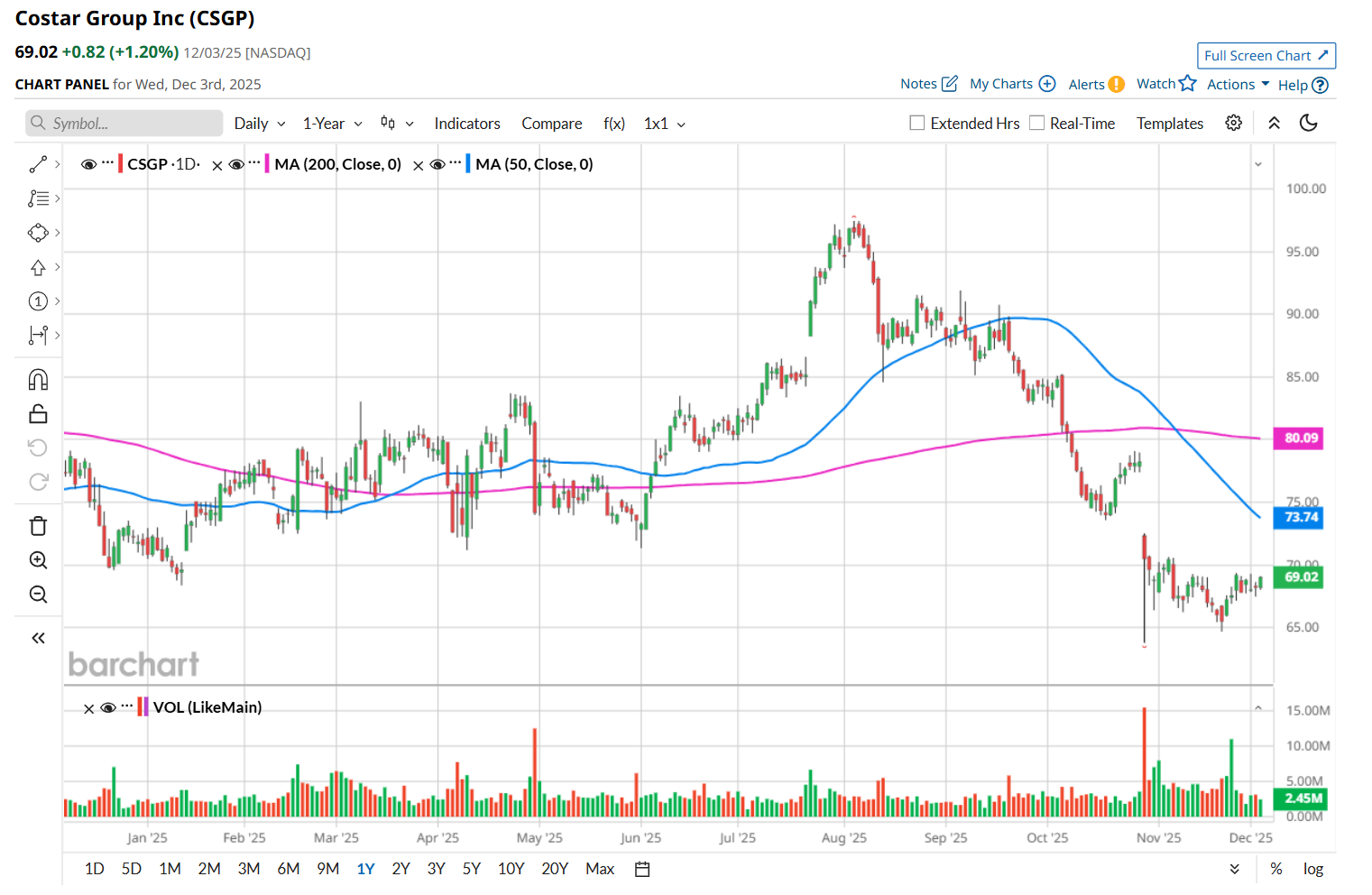Enable the Extended Hrs checkbox
This screenshot has height=895, width=1372.
coord(917,124)
